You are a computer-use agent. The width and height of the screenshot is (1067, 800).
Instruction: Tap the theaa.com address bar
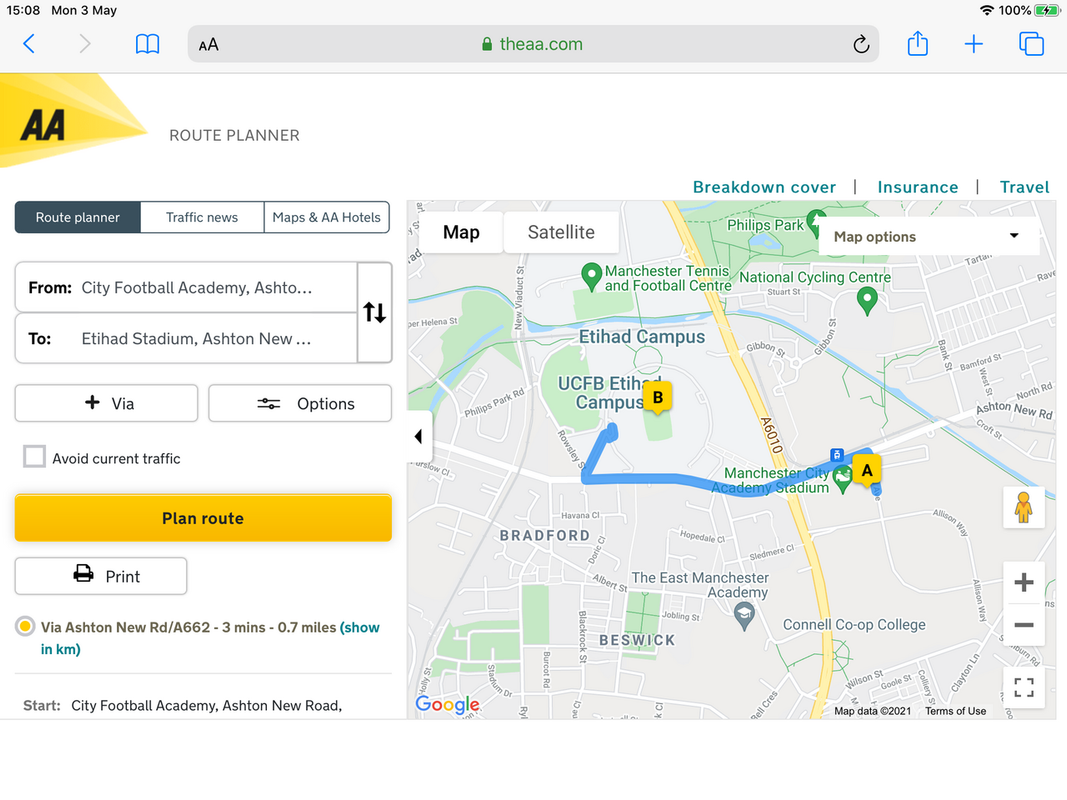click(533, 44)
